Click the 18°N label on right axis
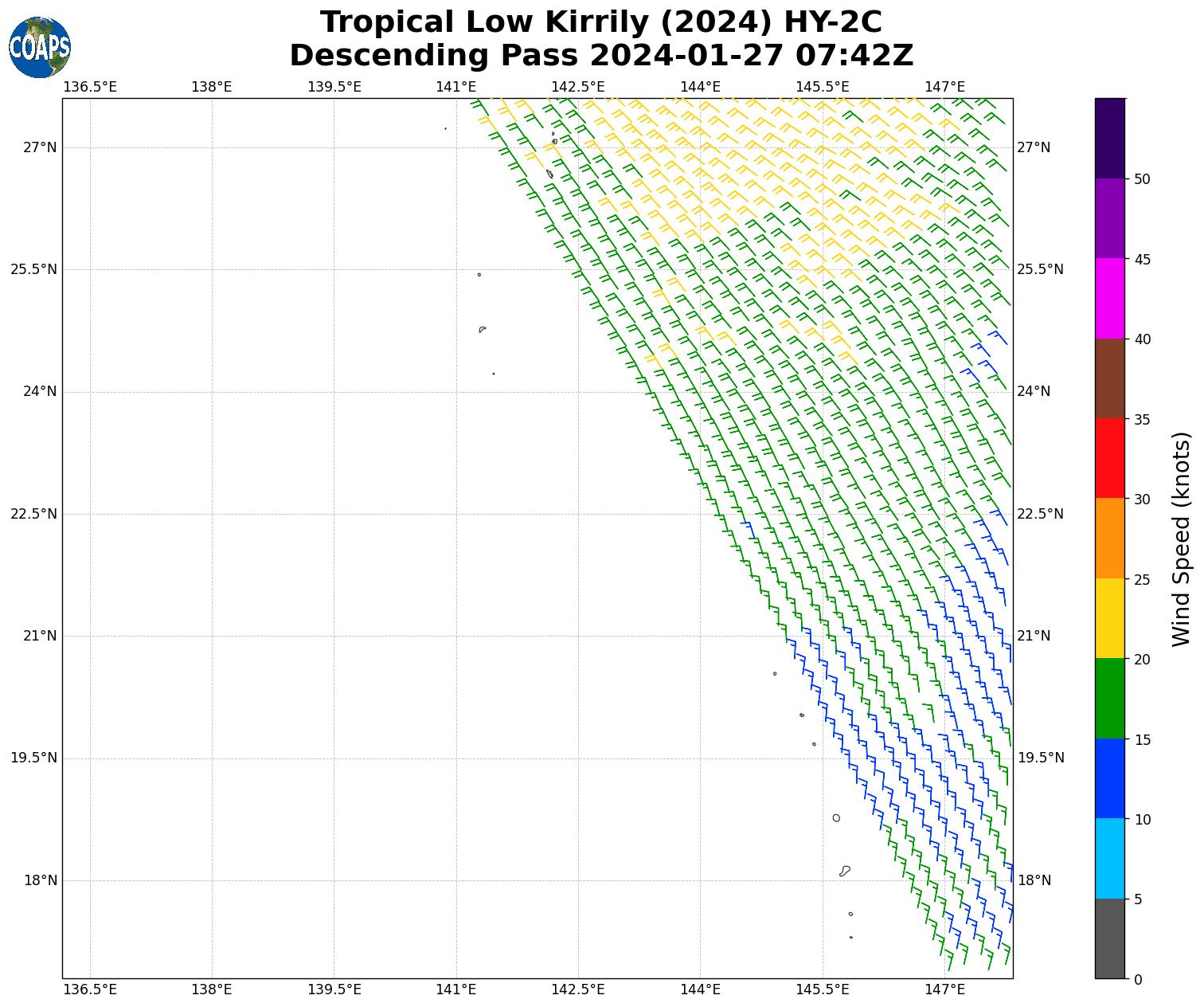 tap(1034, 880)
